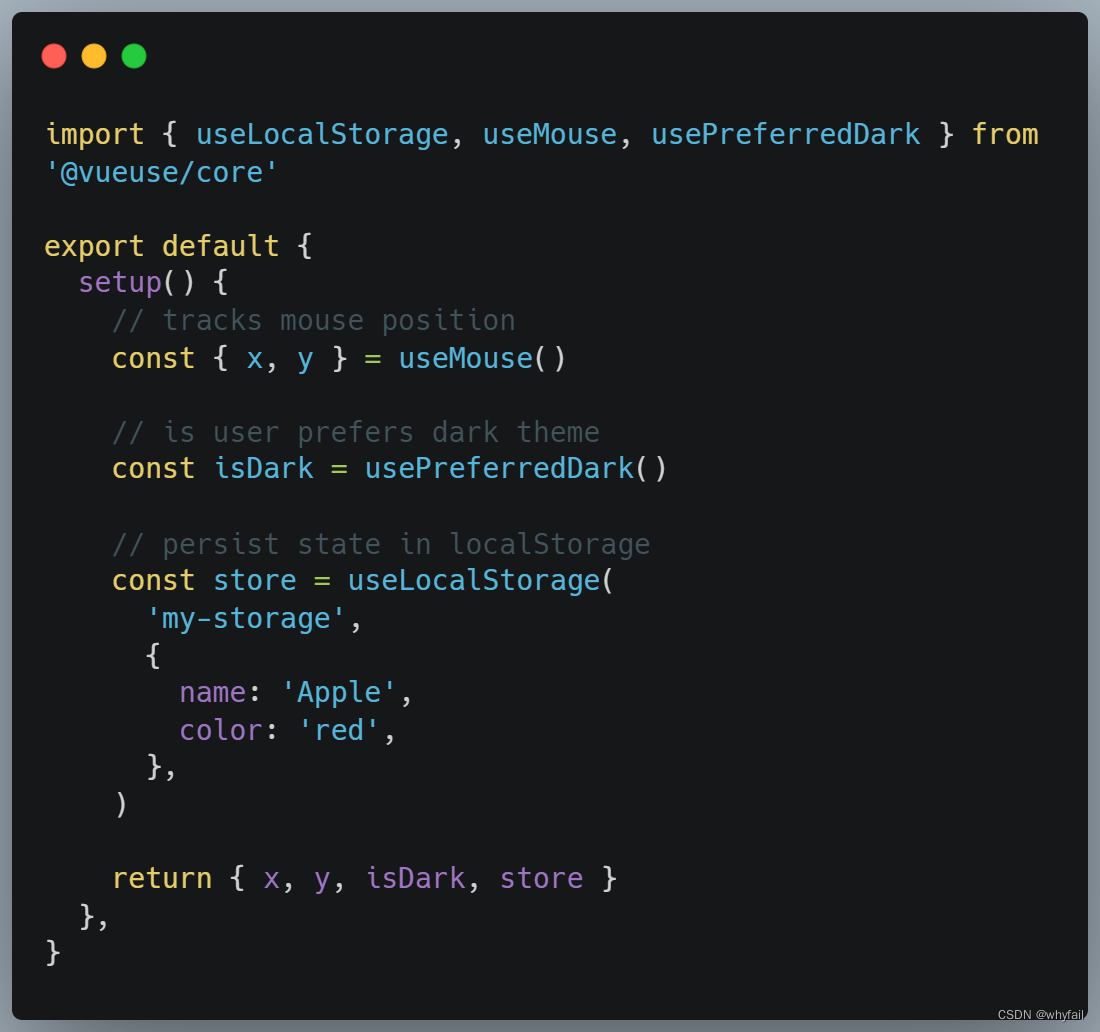Viewport: 1100px width, 1032px height.
Task: Click the 'my-storage' string
Action: coord(246,619)
